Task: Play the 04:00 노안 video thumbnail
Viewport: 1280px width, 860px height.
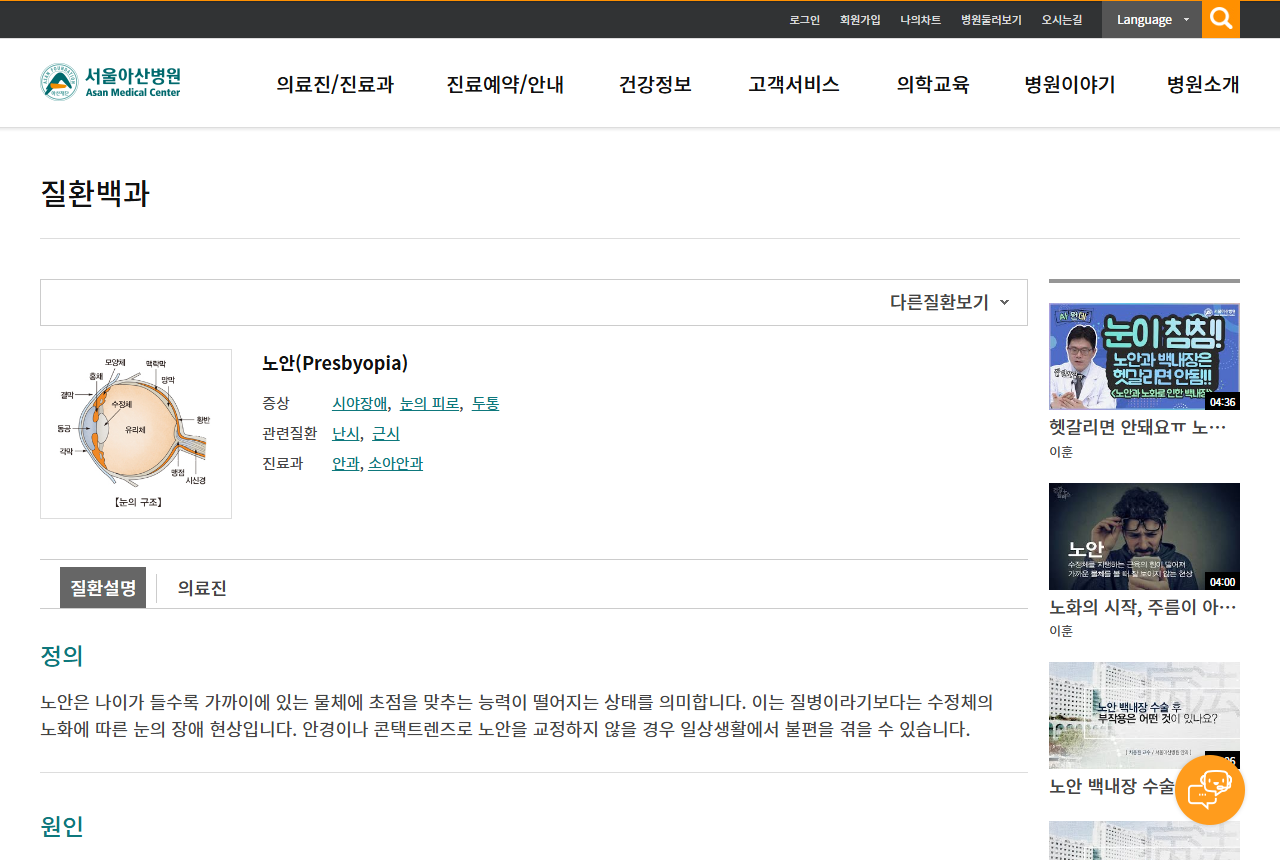Action: coord(1144,536)
